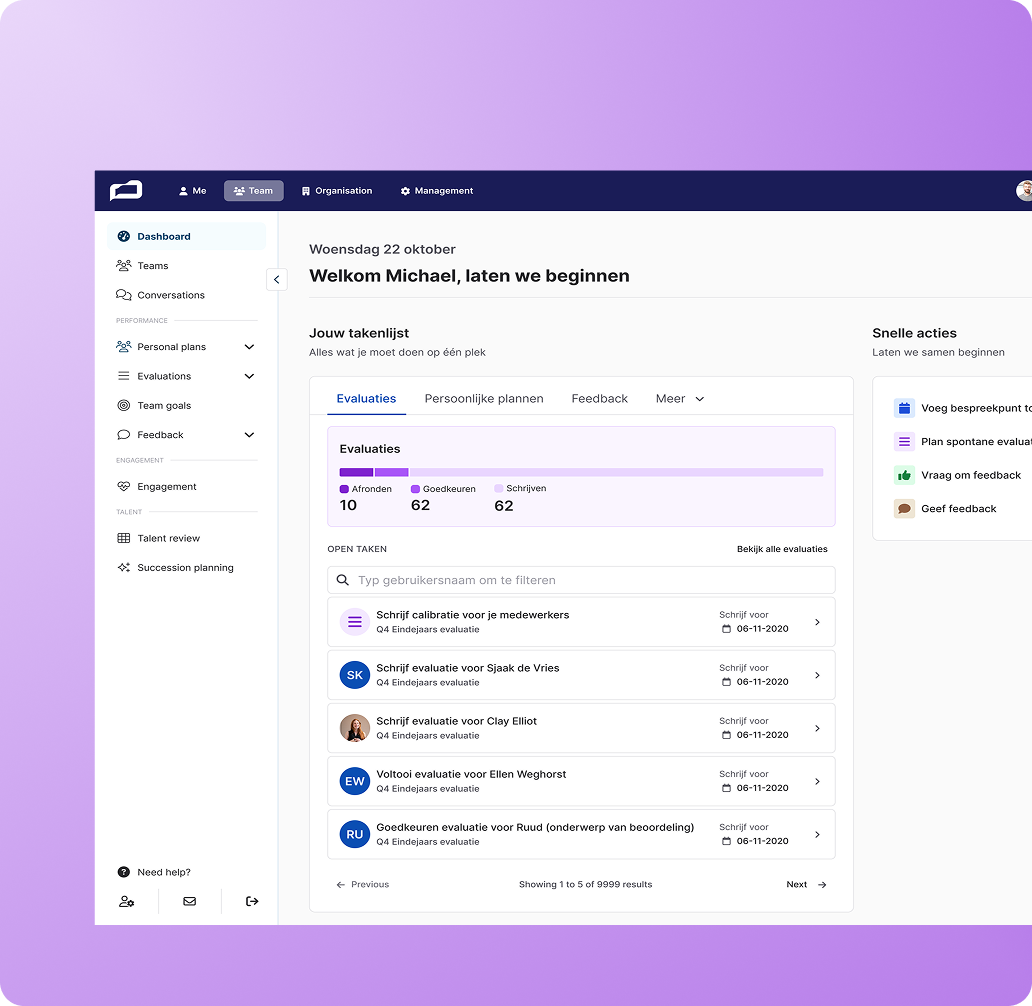Open Goedkeuren evaluatie voor Ruud task
This screenshot has width=1032, height=1006.
point(581,835)
